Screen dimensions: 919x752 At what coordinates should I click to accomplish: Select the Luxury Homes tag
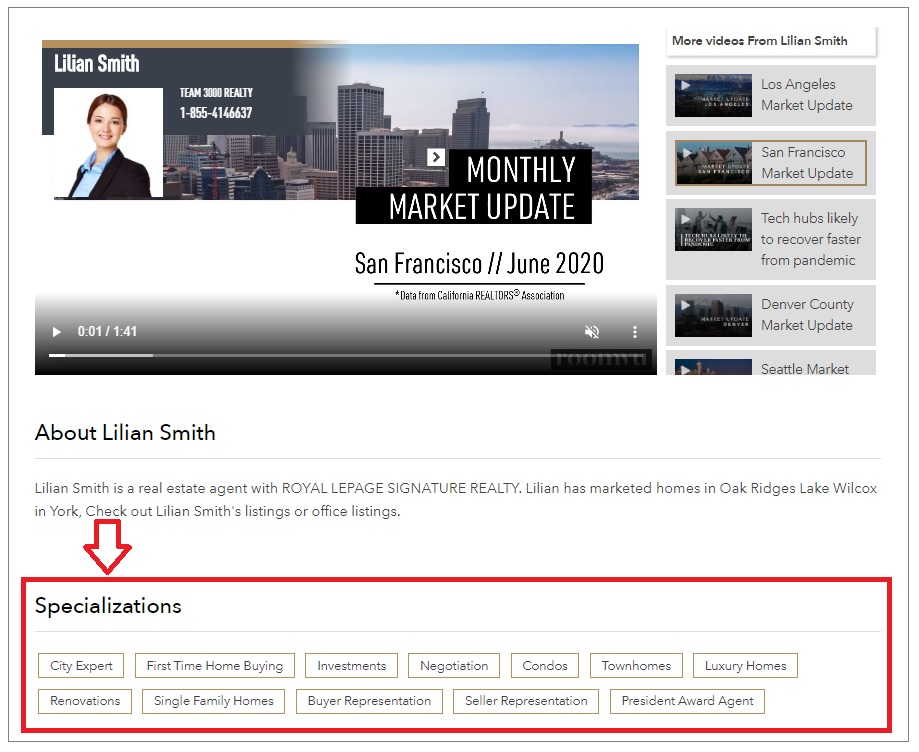[x=745, y=666]
